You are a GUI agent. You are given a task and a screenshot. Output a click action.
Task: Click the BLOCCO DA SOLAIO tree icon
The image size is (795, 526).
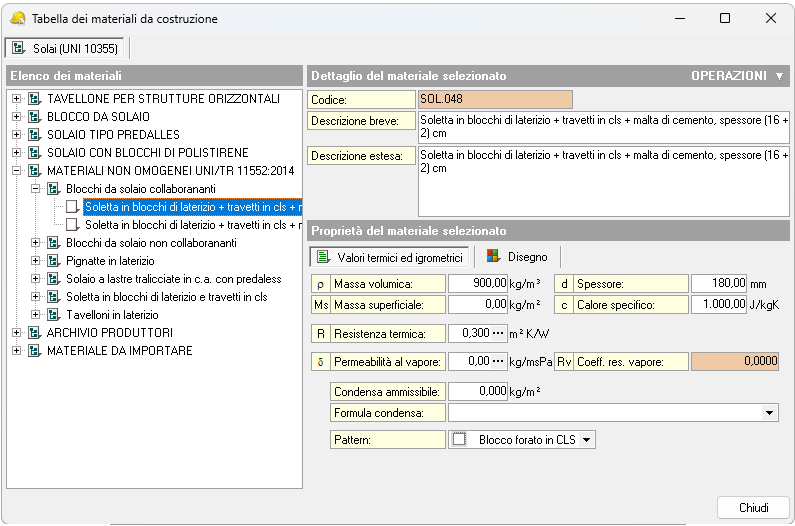(34, 117)
